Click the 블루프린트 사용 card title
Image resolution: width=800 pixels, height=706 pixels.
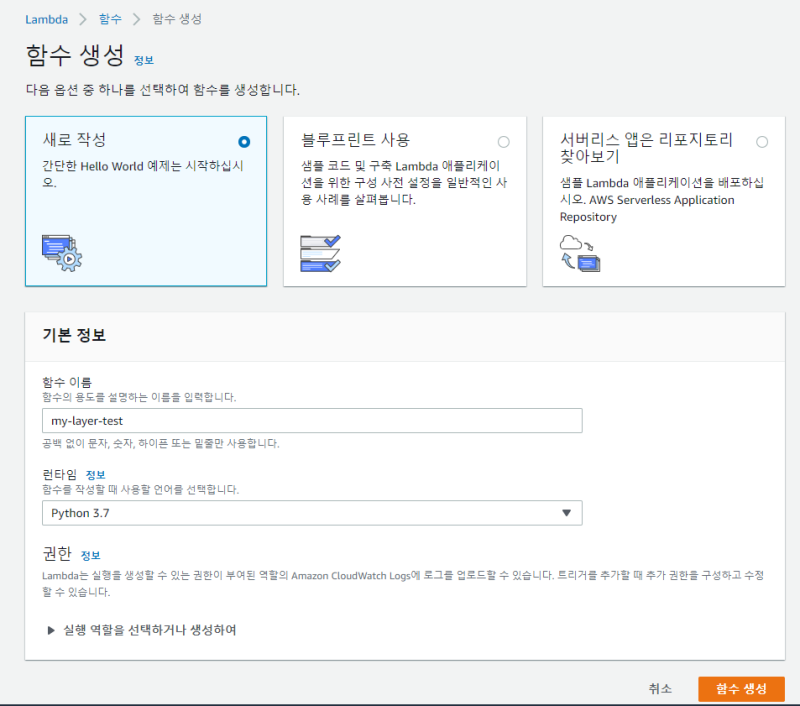(356, 140)
